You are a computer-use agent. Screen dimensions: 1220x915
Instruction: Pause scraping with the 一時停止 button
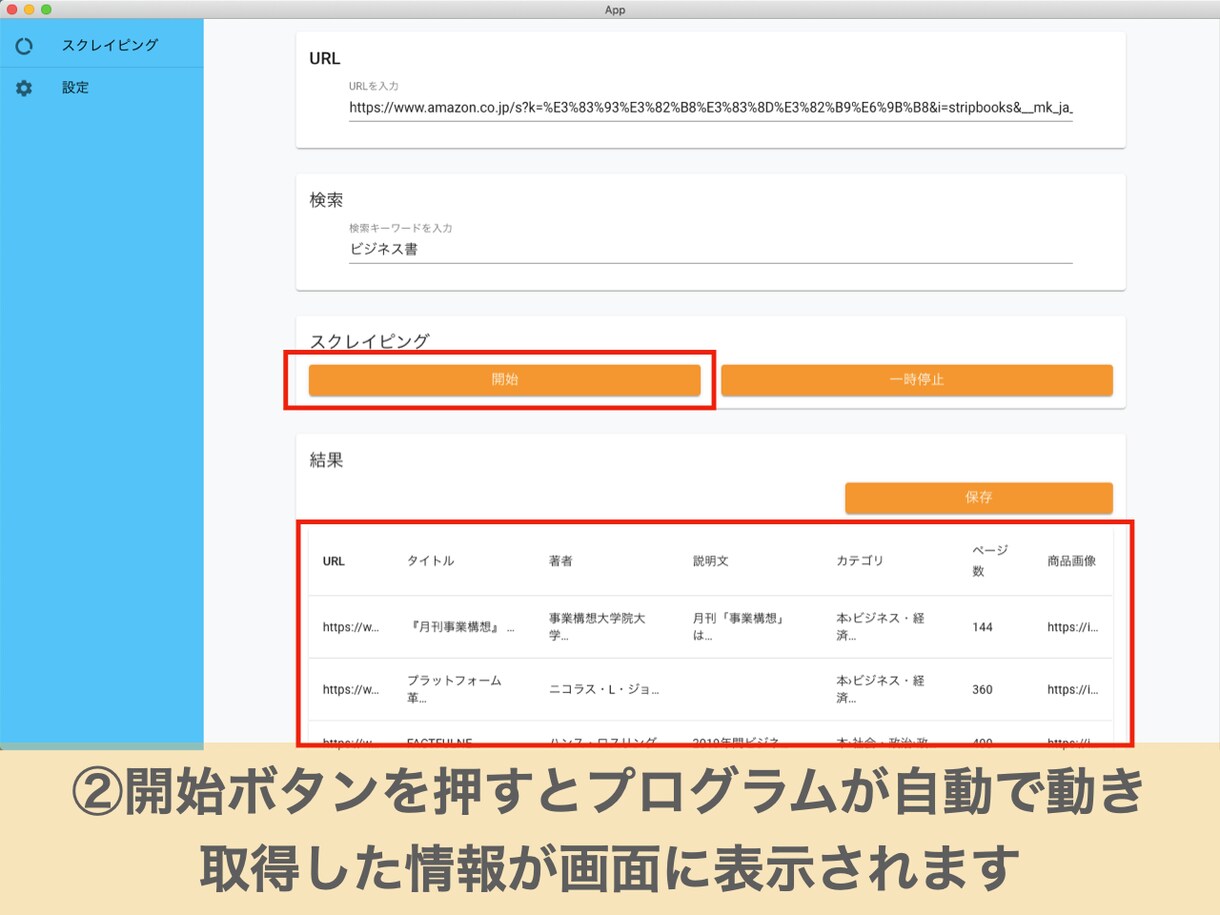coord(916,380)
